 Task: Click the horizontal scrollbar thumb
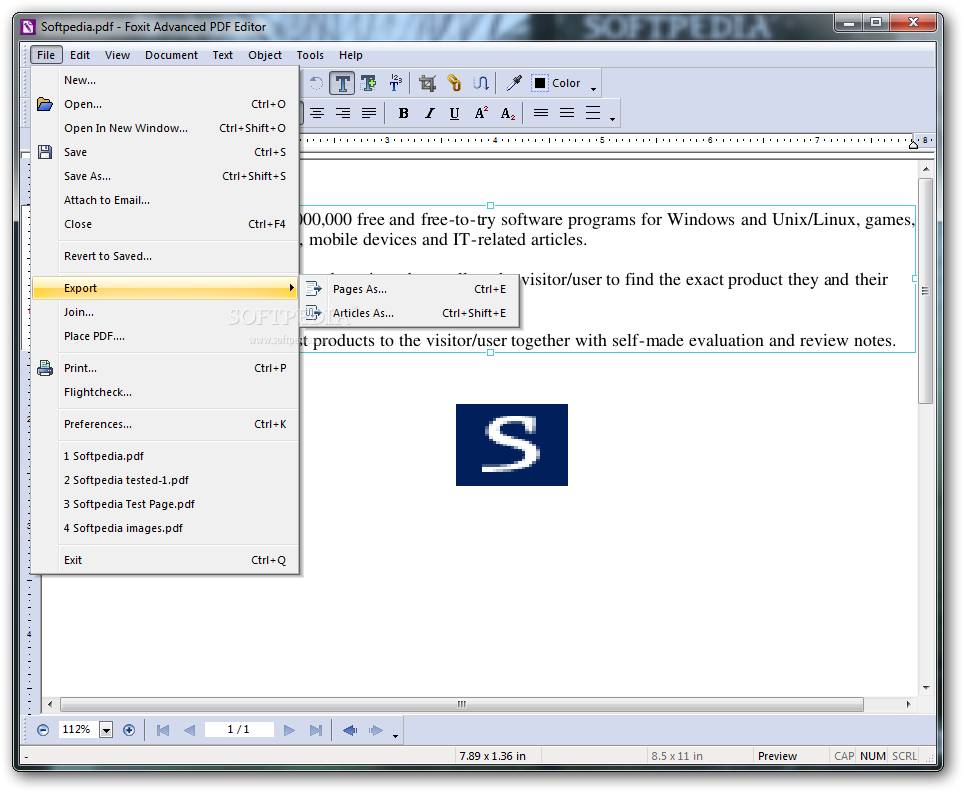tap(462, 704)
